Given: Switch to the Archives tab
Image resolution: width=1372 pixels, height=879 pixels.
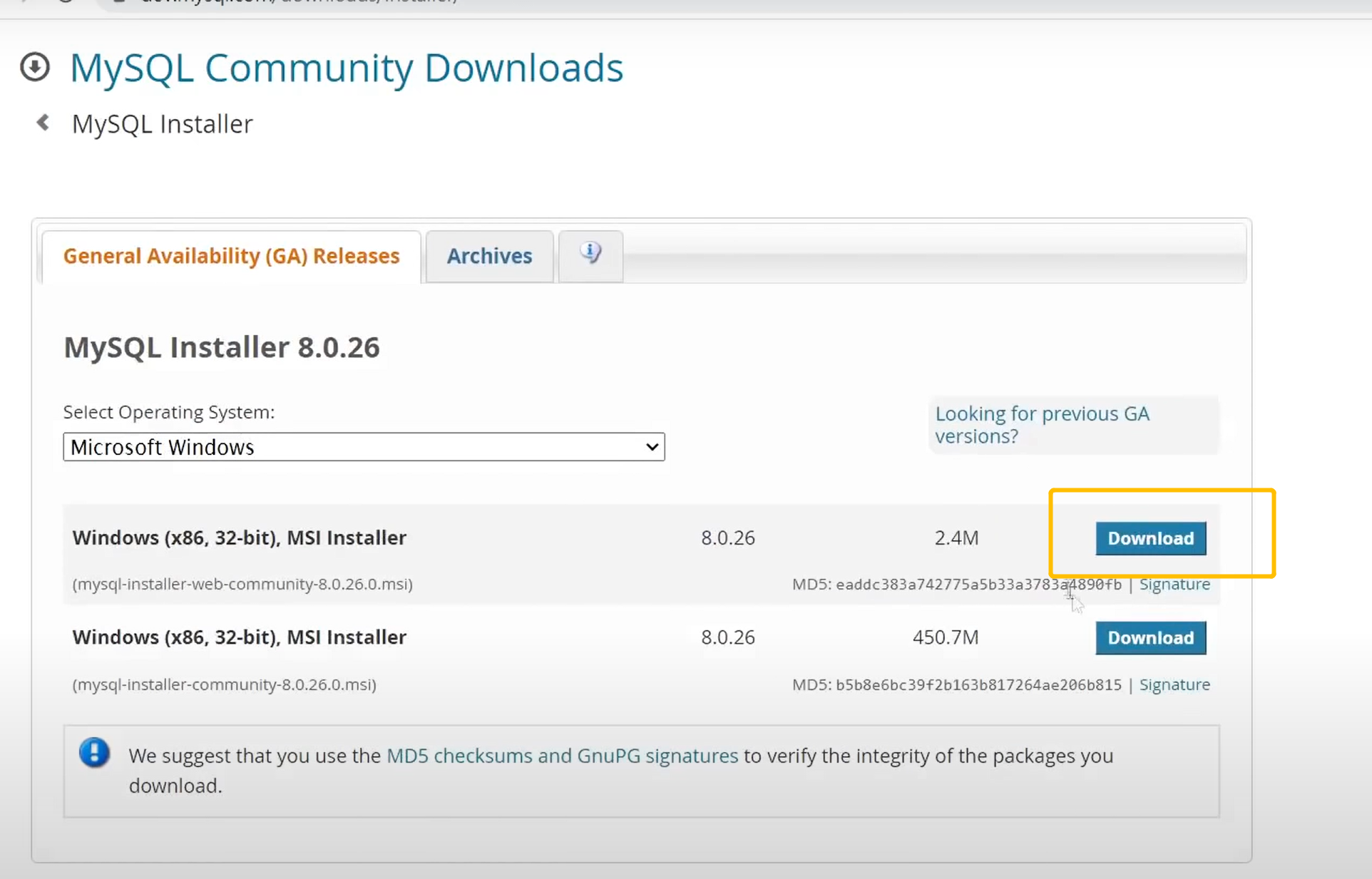Looking at the screenshot, I should click(489, 256).
